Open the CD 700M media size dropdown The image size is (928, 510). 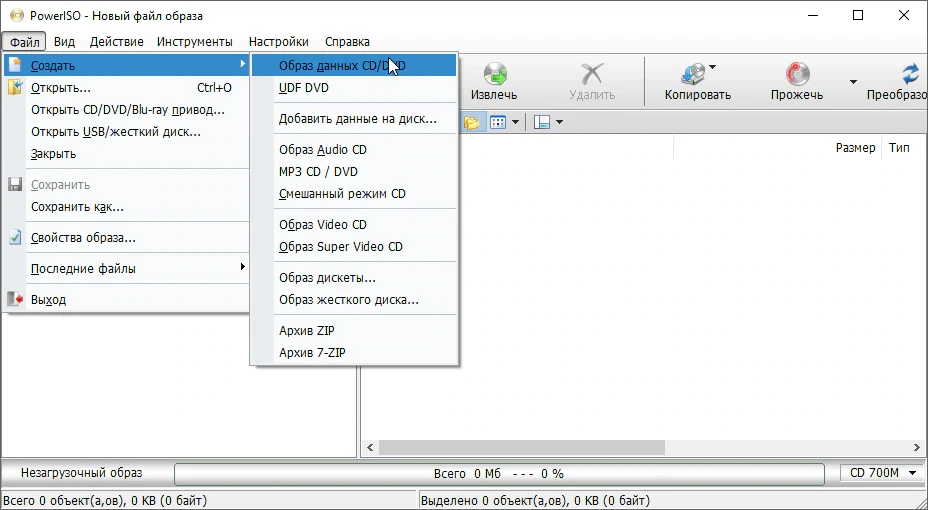click(x=882, y=473)
